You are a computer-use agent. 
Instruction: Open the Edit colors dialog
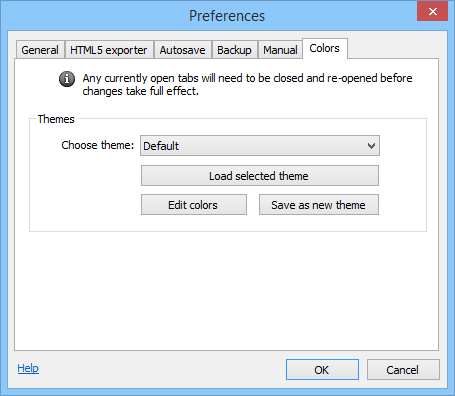pos(194,205)
